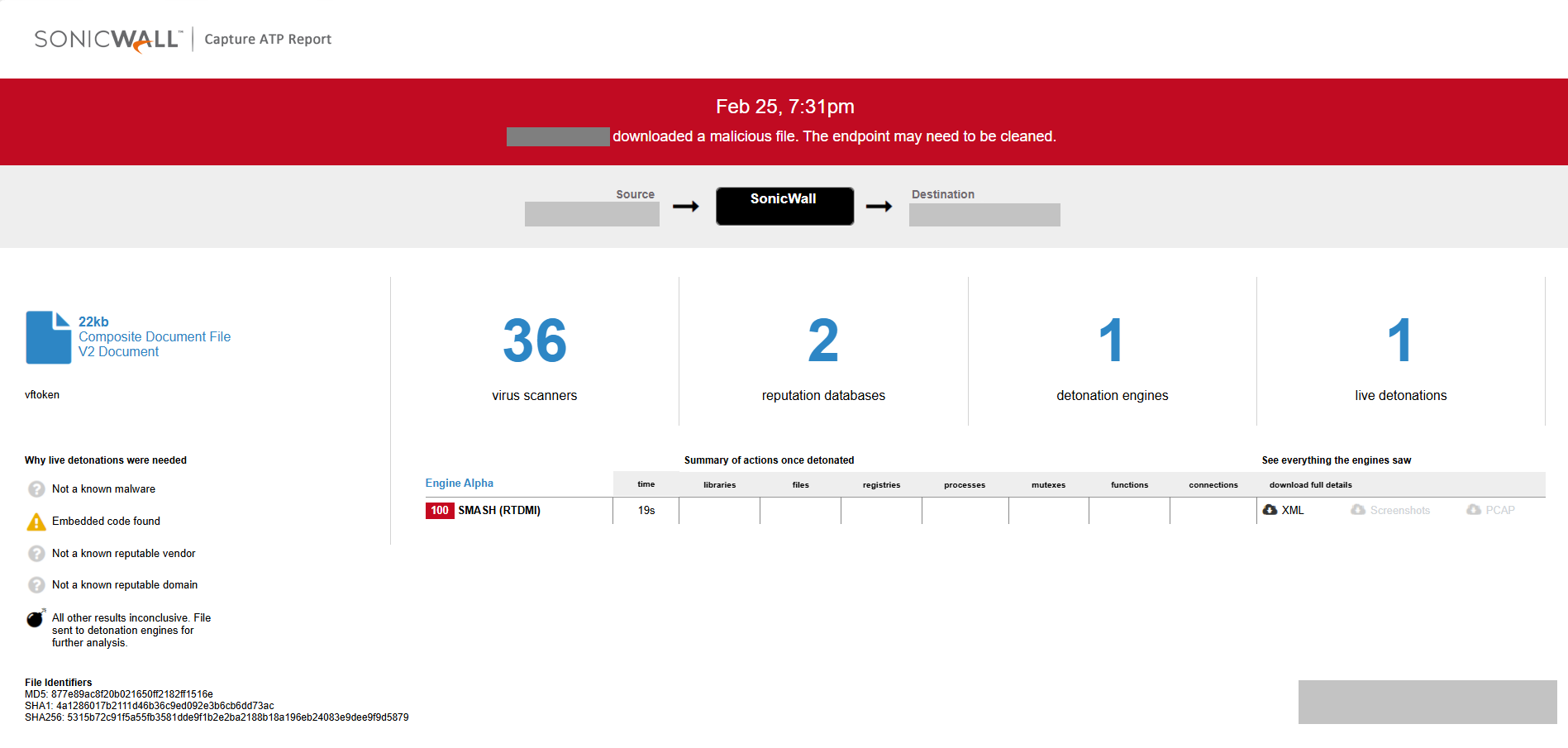Click the SonicWall logo
Viewport: 1568px width, 748px height.
point(107,40)
